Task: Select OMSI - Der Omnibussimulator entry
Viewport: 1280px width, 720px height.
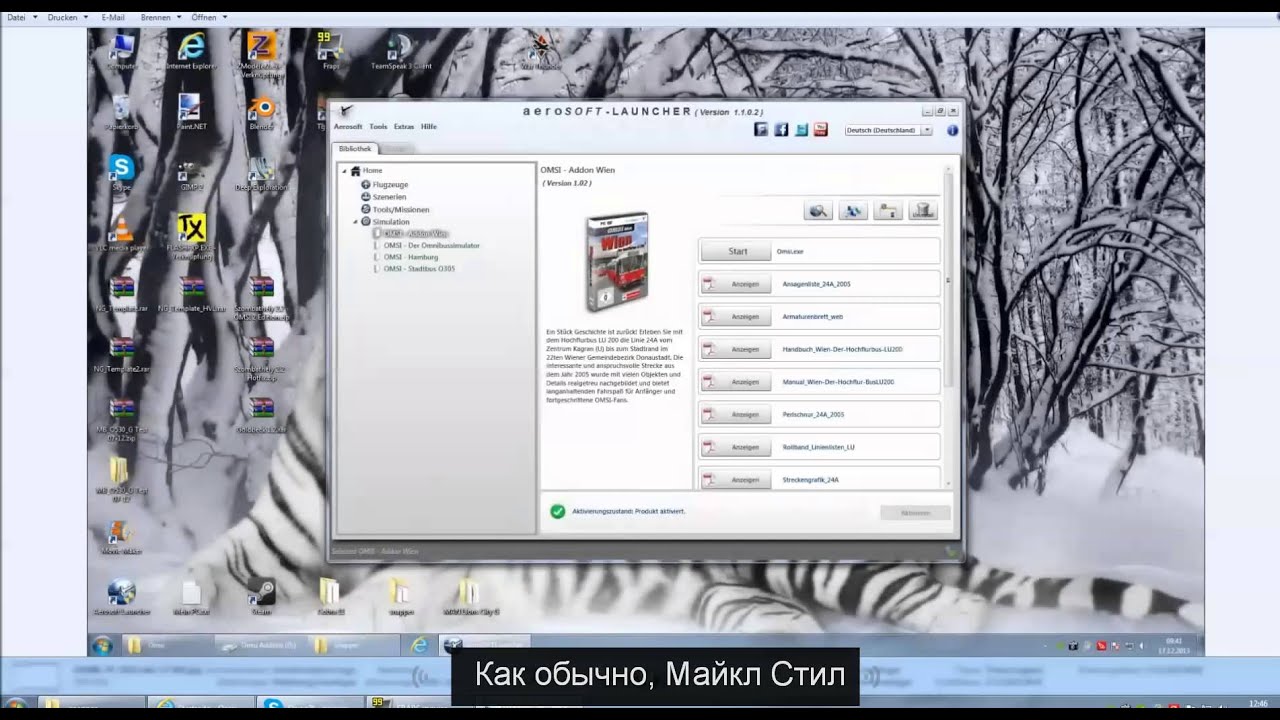Action: [432, 245]
